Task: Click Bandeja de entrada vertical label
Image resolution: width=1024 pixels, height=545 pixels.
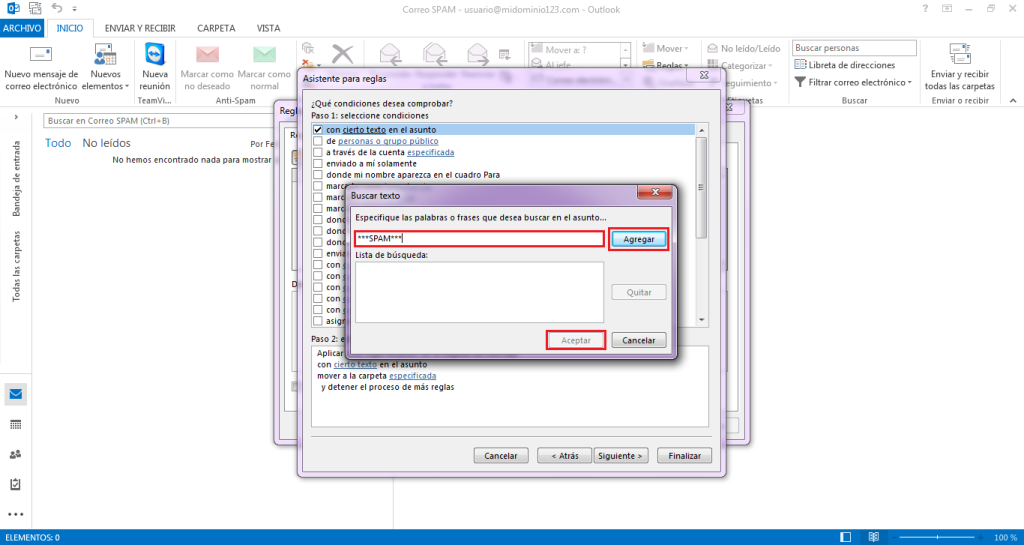Action: click(x=16, y=178)
